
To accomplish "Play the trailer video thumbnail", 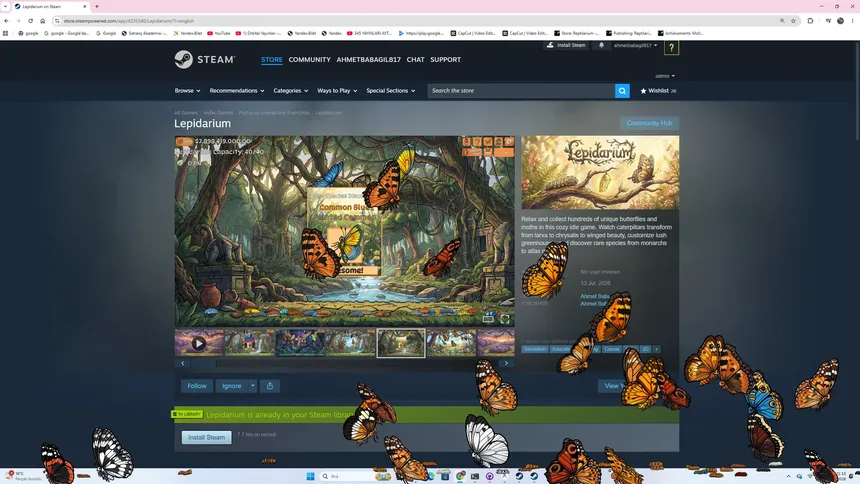I will [199, 343].
